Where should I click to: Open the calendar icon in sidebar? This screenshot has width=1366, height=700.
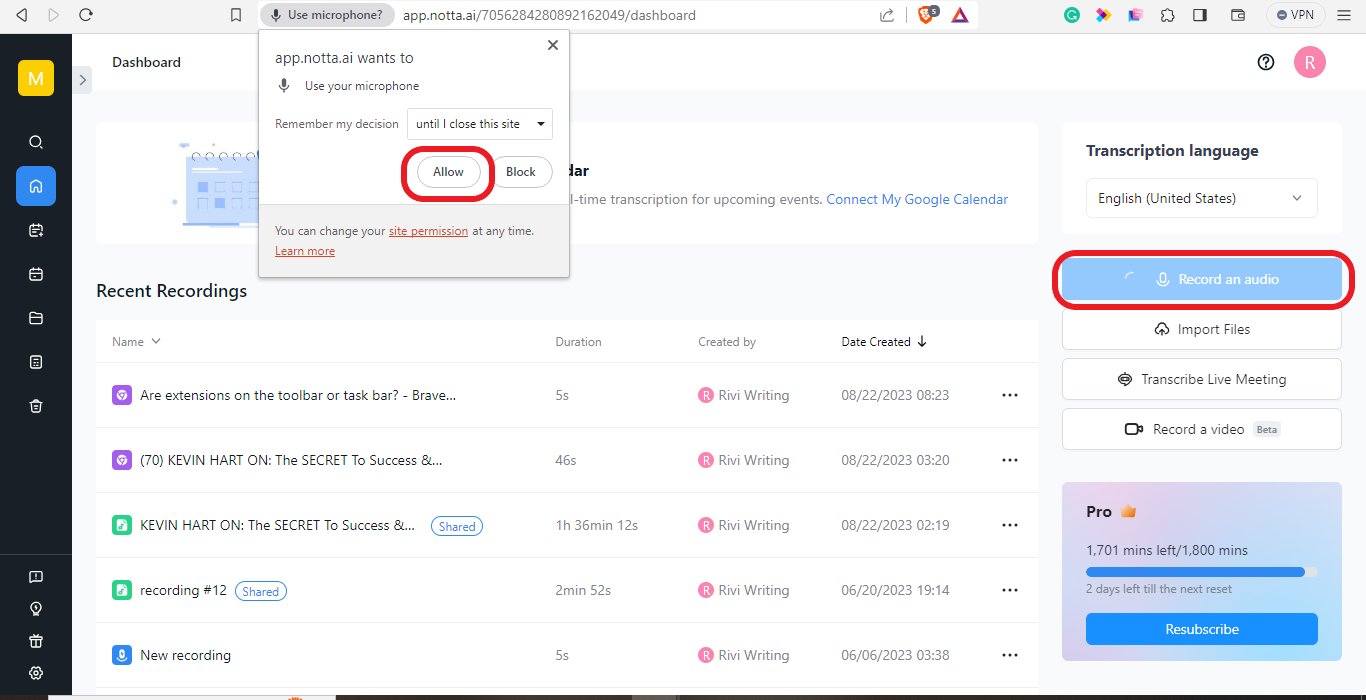(36, 274)
